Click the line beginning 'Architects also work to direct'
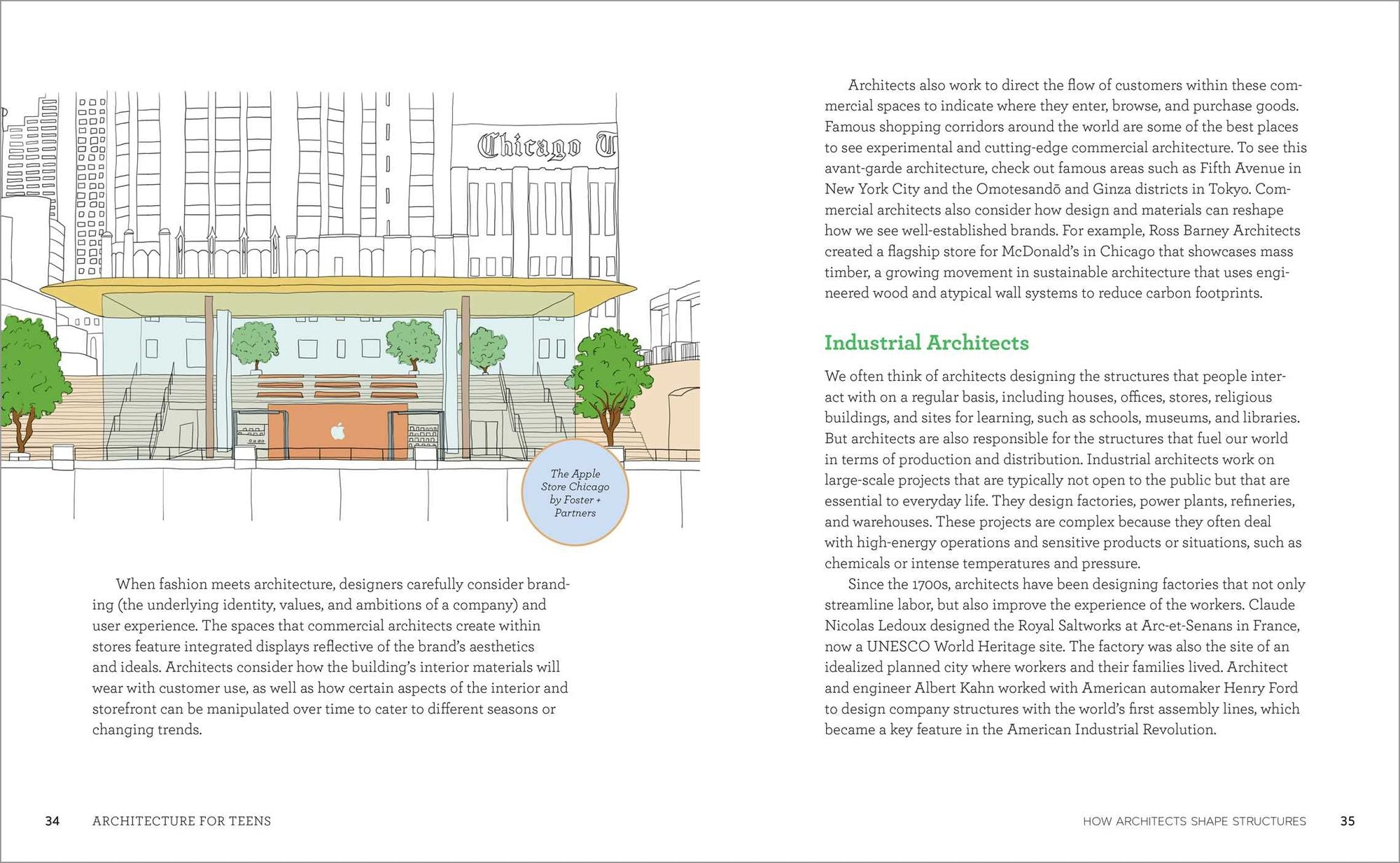The height and width of the screenshot is (863, 1400). click(1074, 85)
